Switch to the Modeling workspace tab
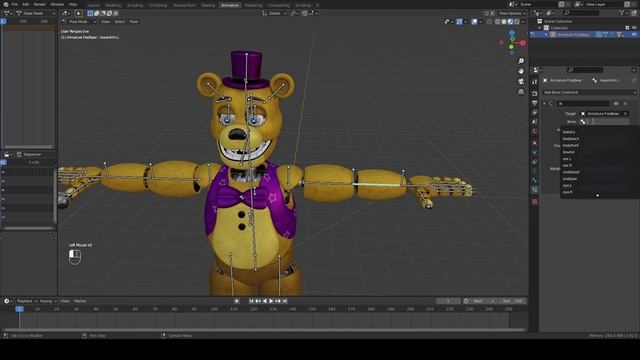Screen dimensions: 640x360 pyautogui.click(x=113, y=5)
